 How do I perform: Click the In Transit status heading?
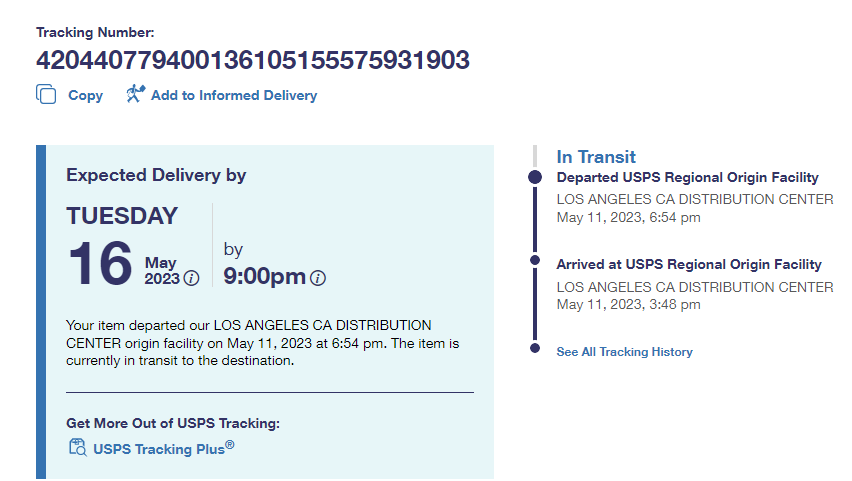click(596, 157)
